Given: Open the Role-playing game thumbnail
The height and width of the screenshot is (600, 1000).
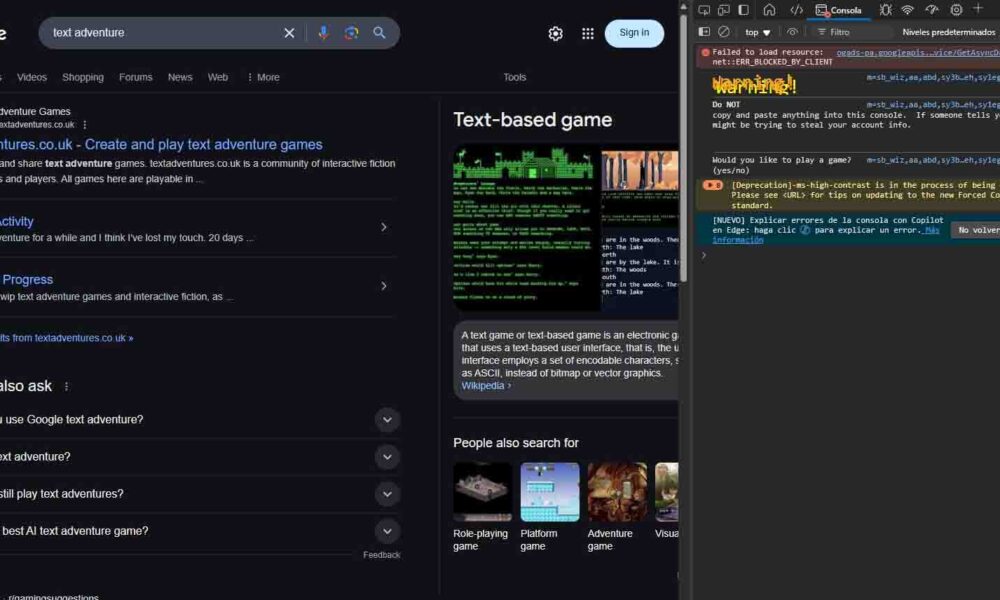Looking at the screenshot, I should click(x=483, y=492).
